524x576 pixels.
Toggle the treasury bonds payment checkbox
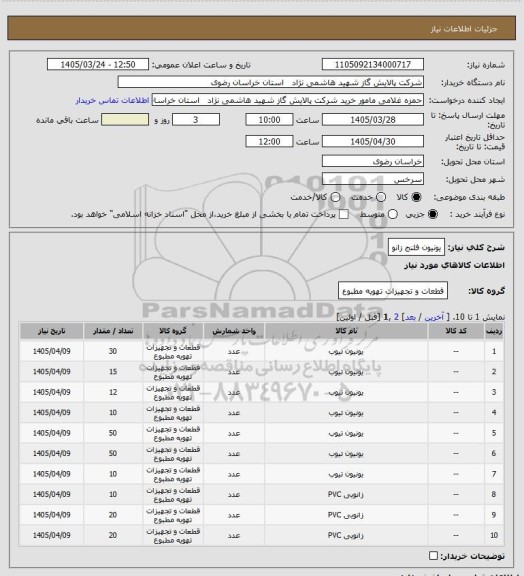344,214
